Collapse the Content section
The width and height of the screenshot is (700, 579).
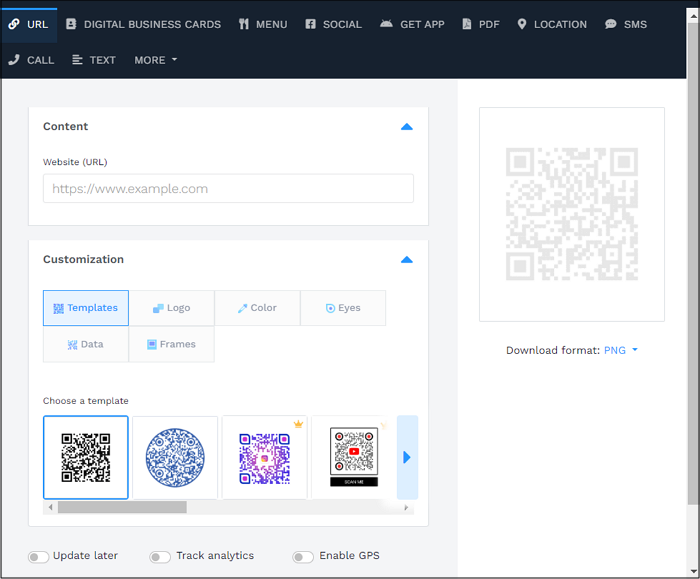[406, 127]
